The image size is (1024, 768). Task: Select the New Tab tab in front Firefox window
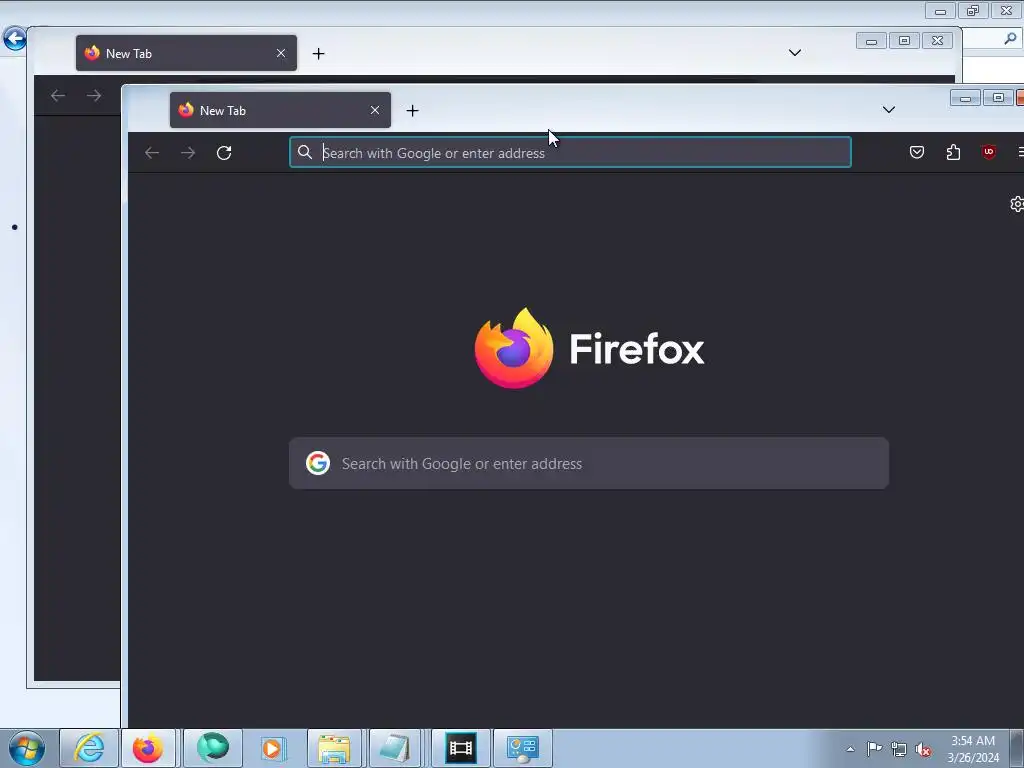click(x=280, y=110)
